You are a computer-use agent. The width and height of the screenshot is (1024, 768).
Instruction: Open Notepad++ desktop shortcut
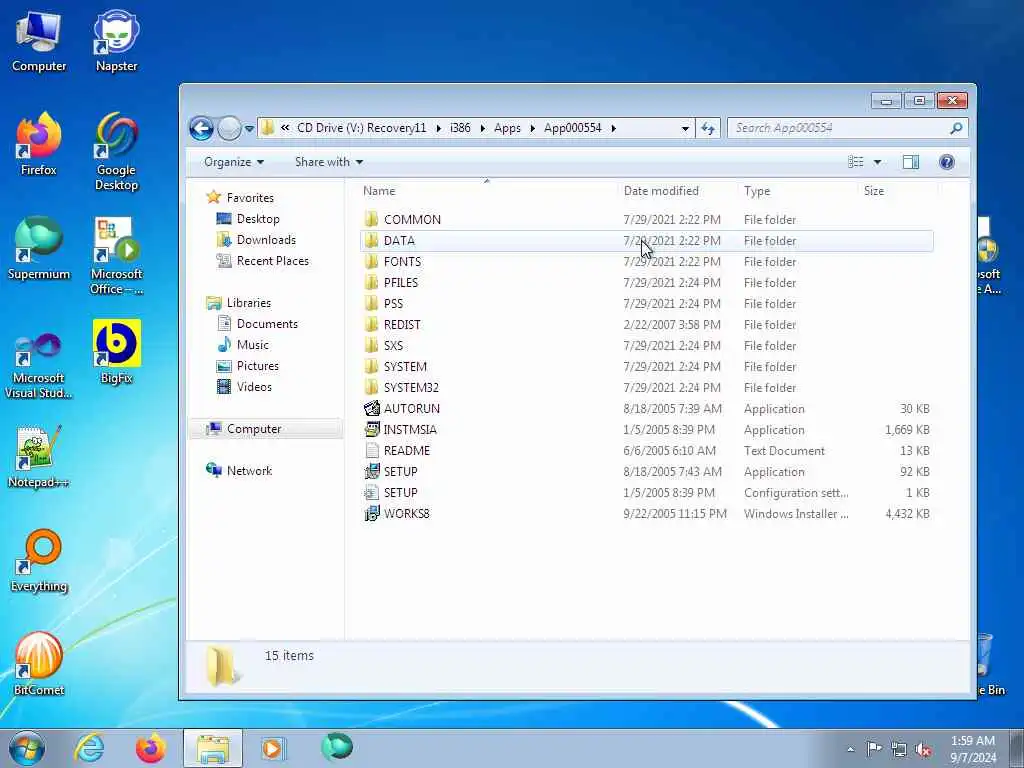39,456
